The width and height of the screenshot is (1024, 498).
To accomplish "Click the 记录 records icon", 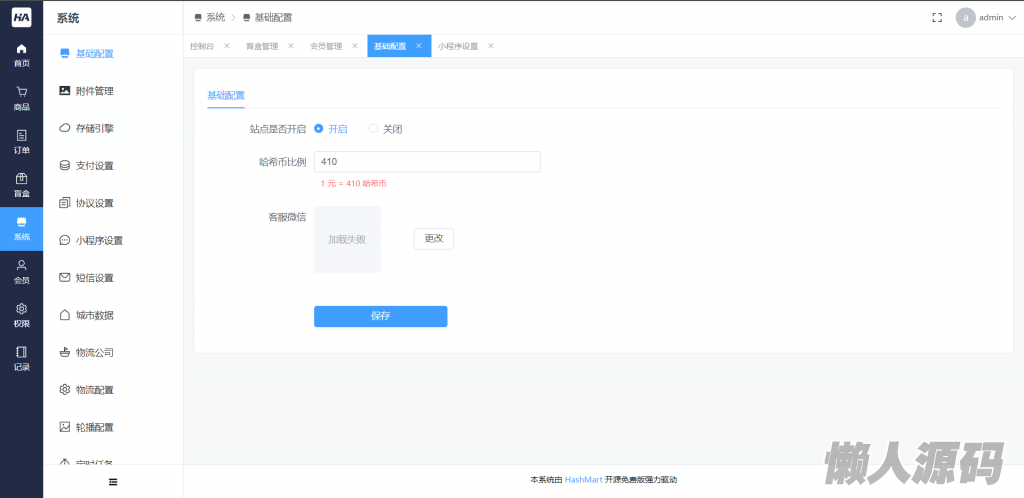I will tap(21, 353).
